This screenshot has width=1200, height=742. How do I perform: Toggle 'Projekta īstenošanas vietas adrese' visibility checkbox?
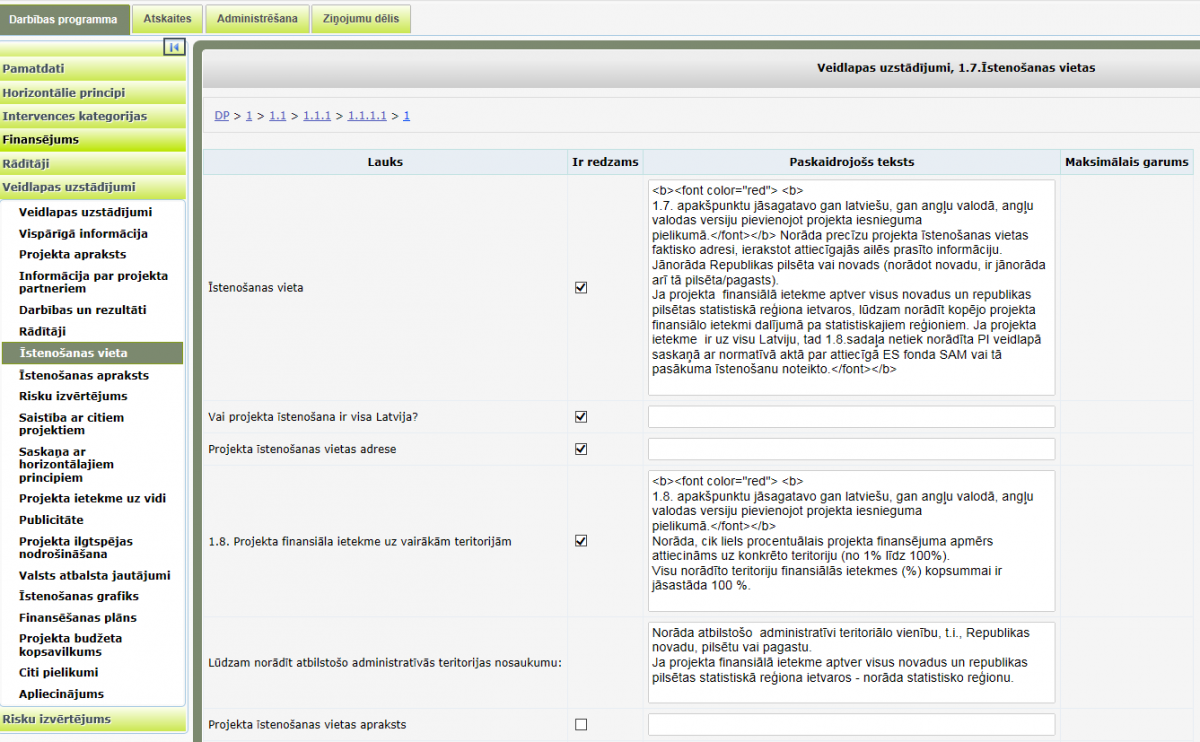tap(581, 449)
